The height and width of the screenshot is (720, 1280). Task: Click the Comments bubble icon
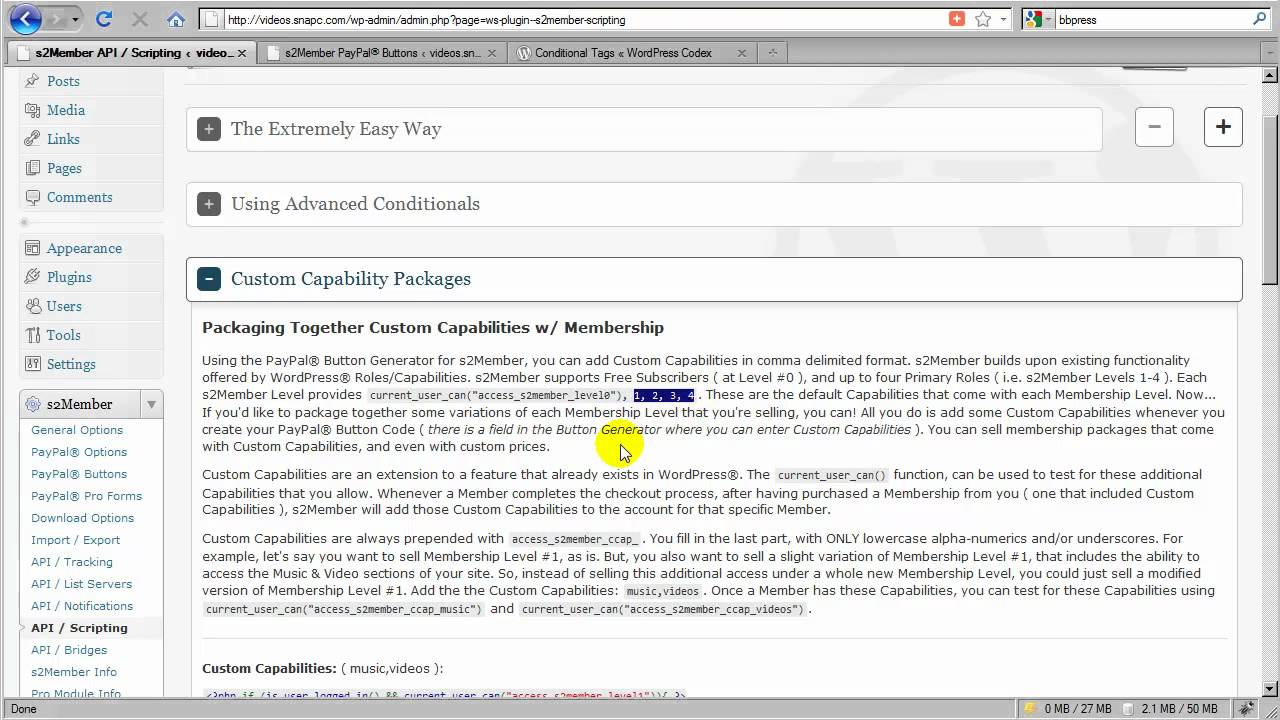(x=33, y=197)
